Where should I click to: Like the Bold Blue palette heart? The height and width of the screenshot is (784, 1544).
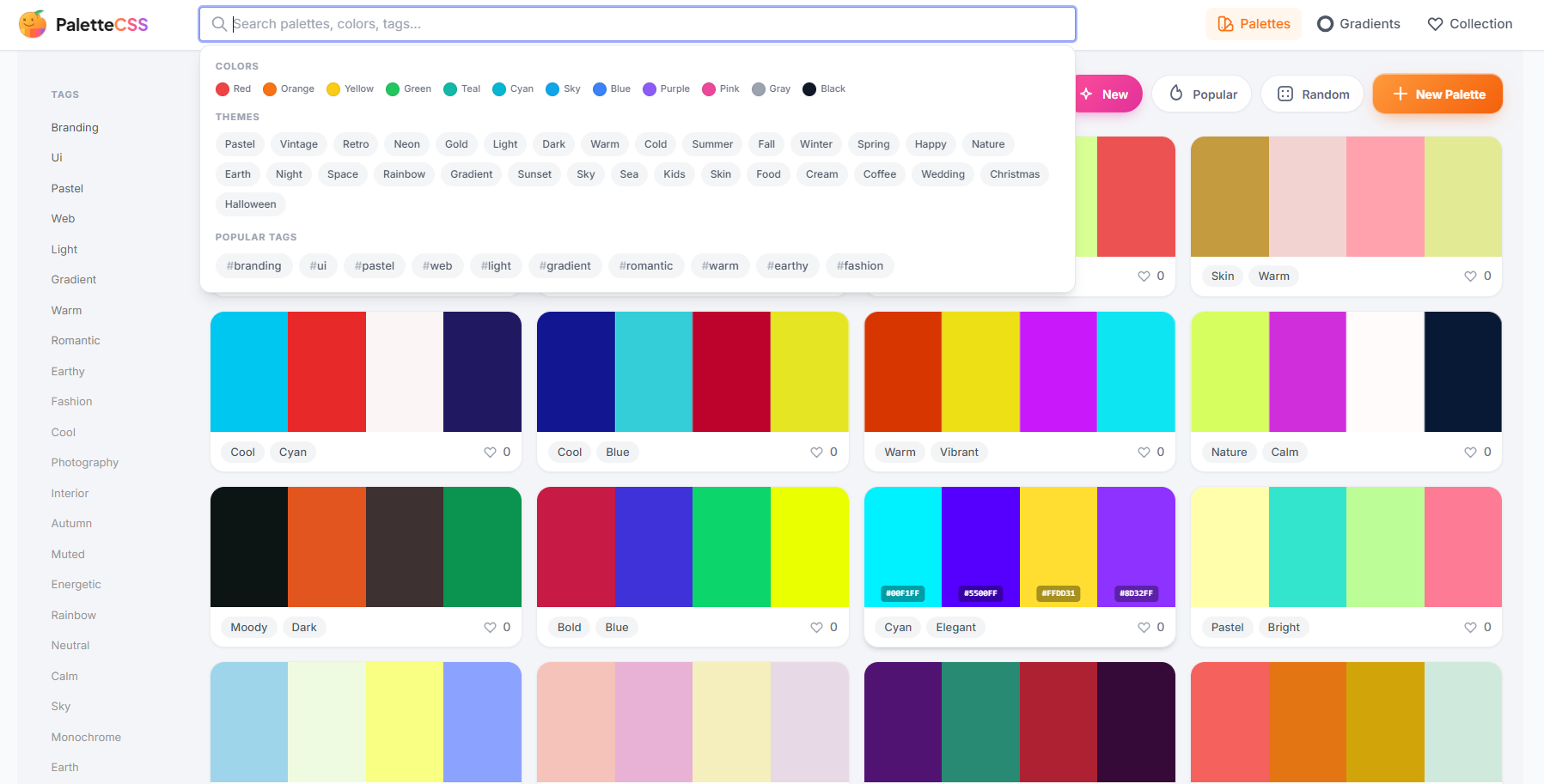817,628
